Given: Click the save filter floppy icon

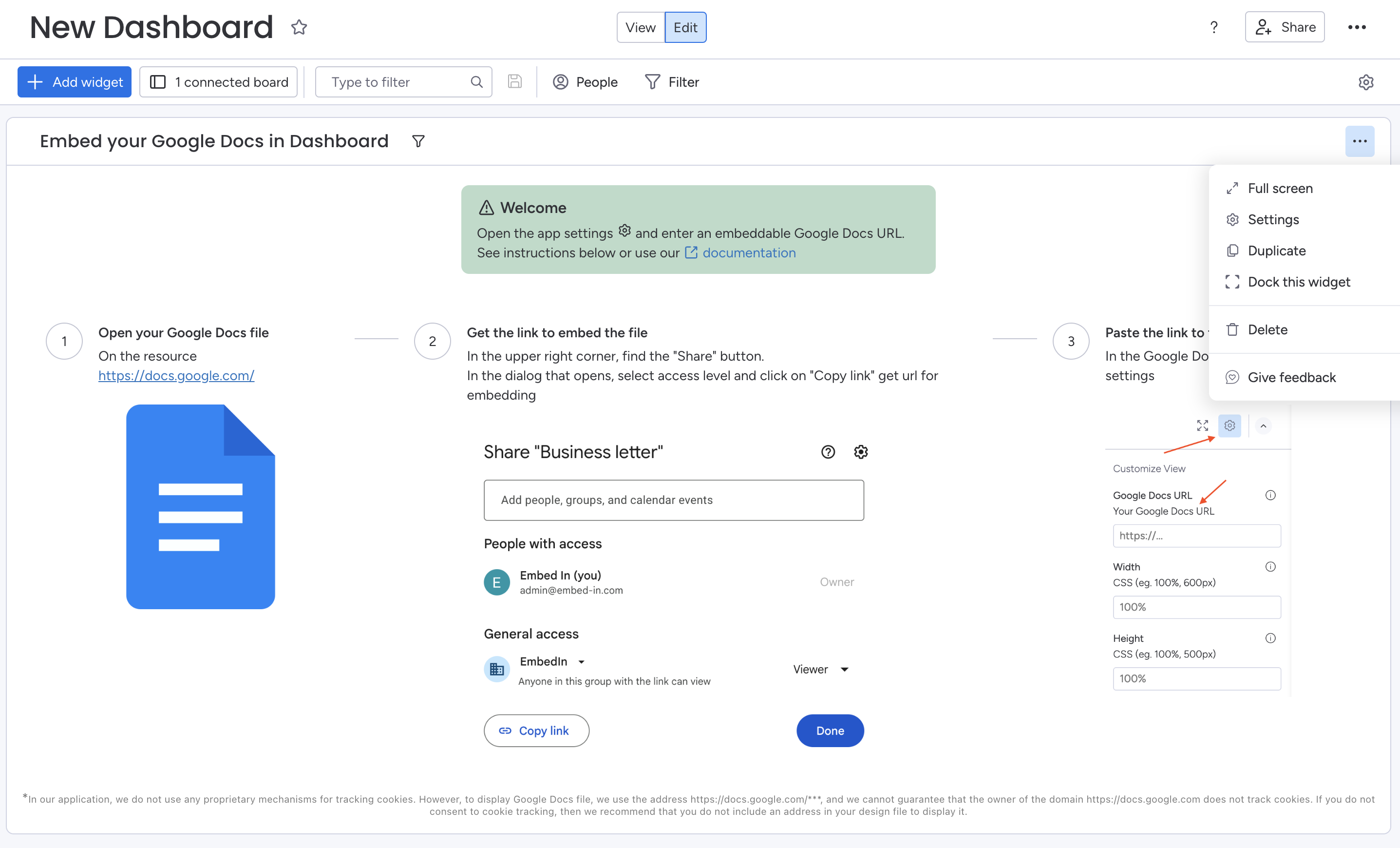Looking at the screenshot, I should (x=514, y=82).
